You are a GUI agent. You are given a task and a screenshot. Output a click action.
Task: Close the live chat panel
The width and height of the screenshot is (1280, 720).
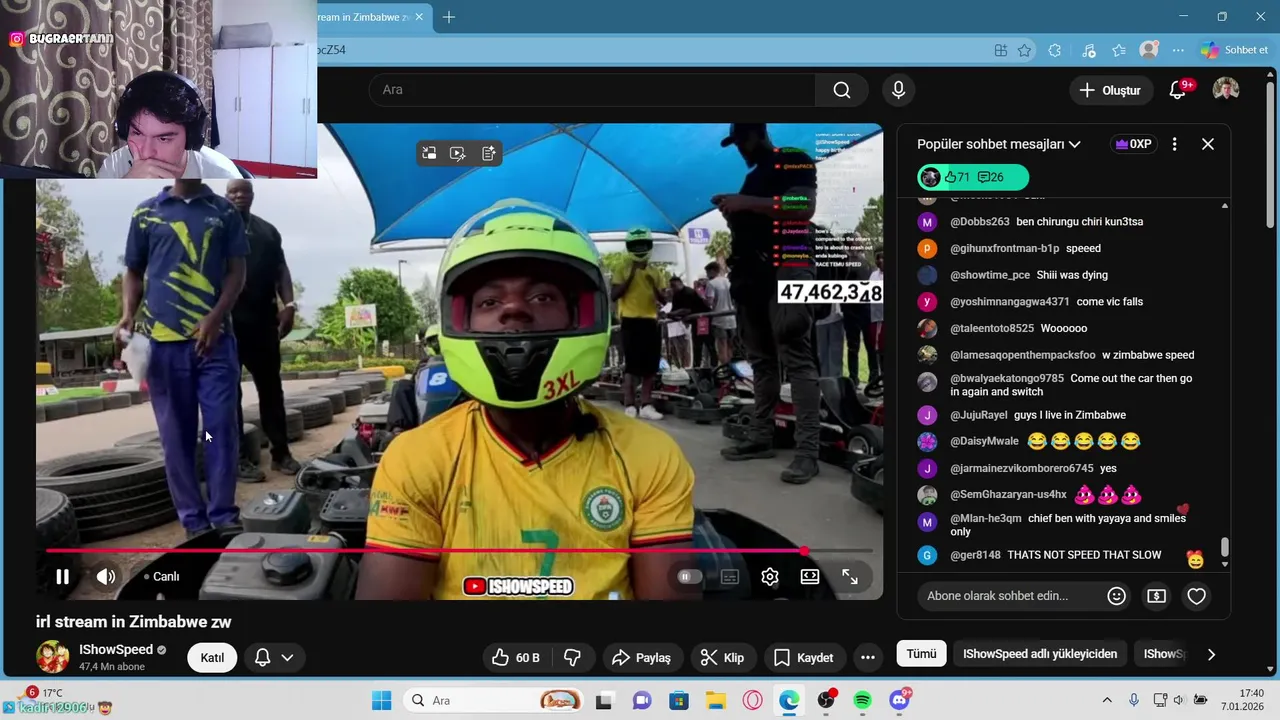point(1208,144)
